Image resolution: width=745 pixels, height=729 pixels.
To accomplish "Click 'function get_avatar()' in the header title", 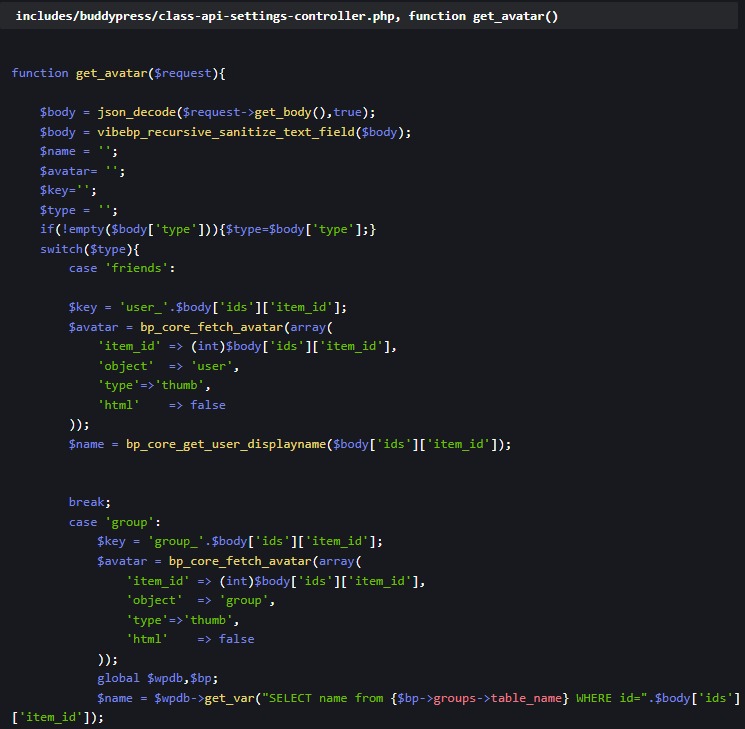I will point(483,16).
